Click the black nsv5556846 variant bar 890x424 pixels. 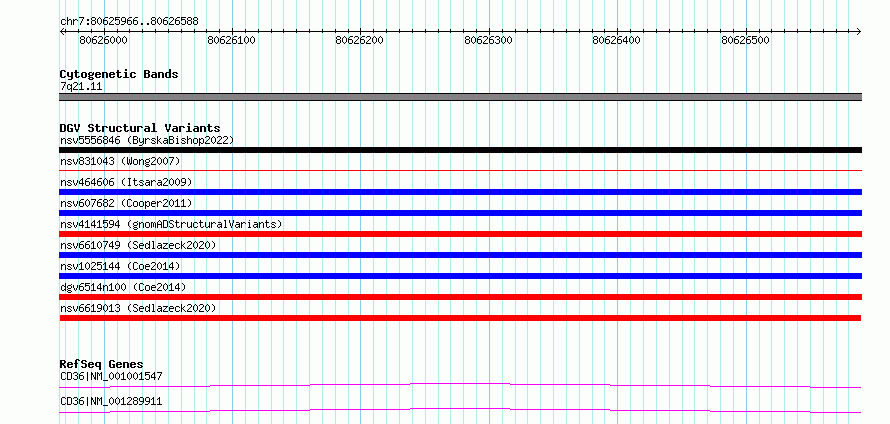click(460, 150)
